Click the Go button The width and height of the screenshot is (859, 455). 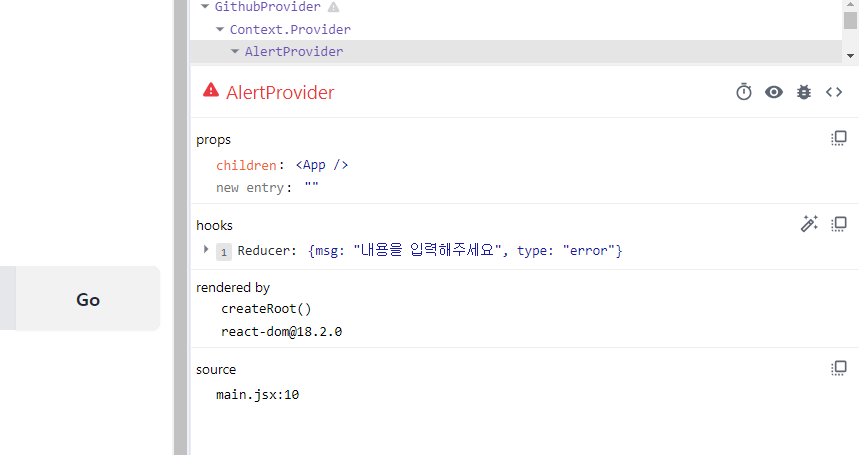coord(88,299)
